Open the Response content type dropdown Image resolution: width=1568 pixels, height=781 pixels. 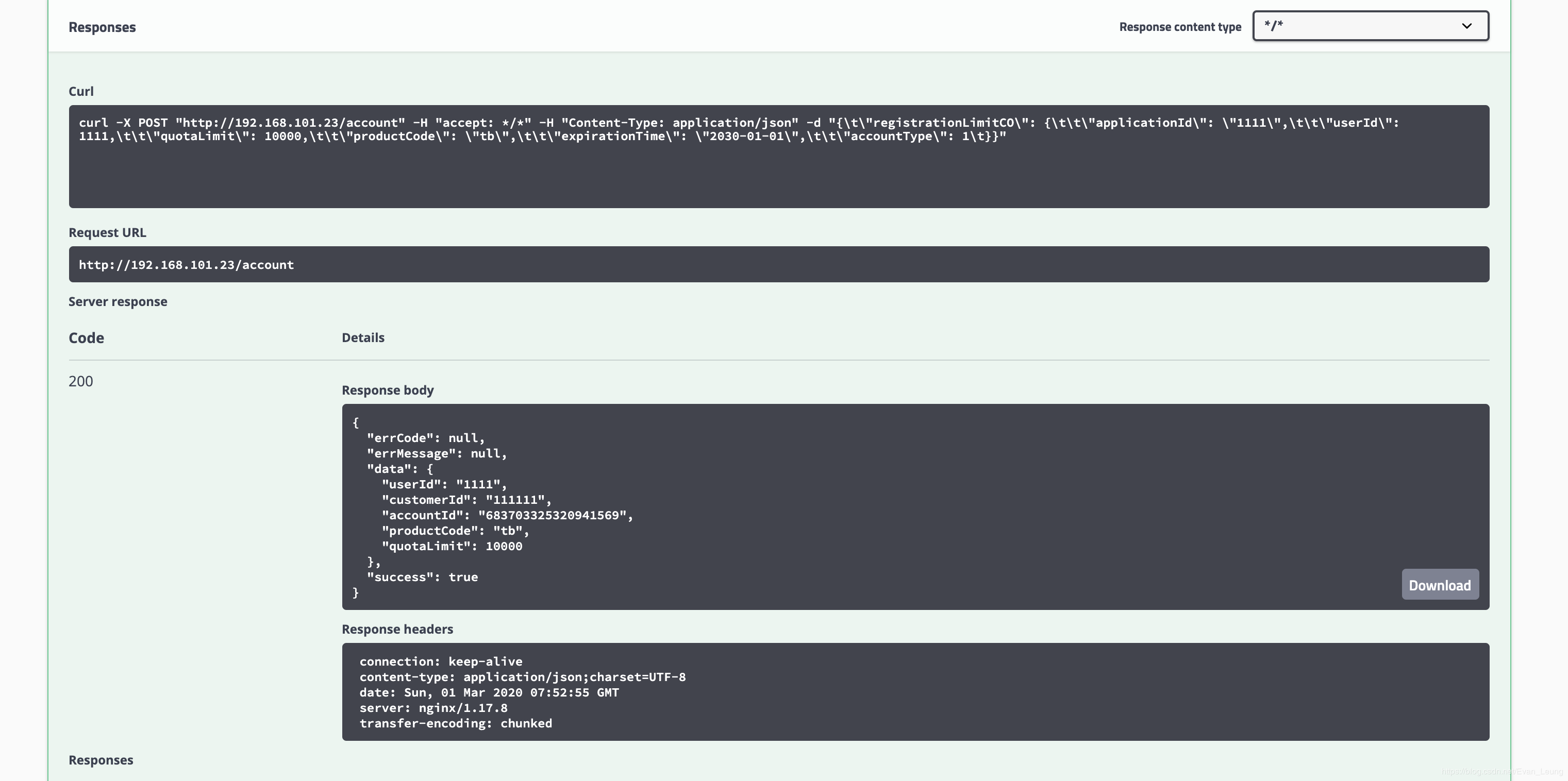(x=1370, y=26)
